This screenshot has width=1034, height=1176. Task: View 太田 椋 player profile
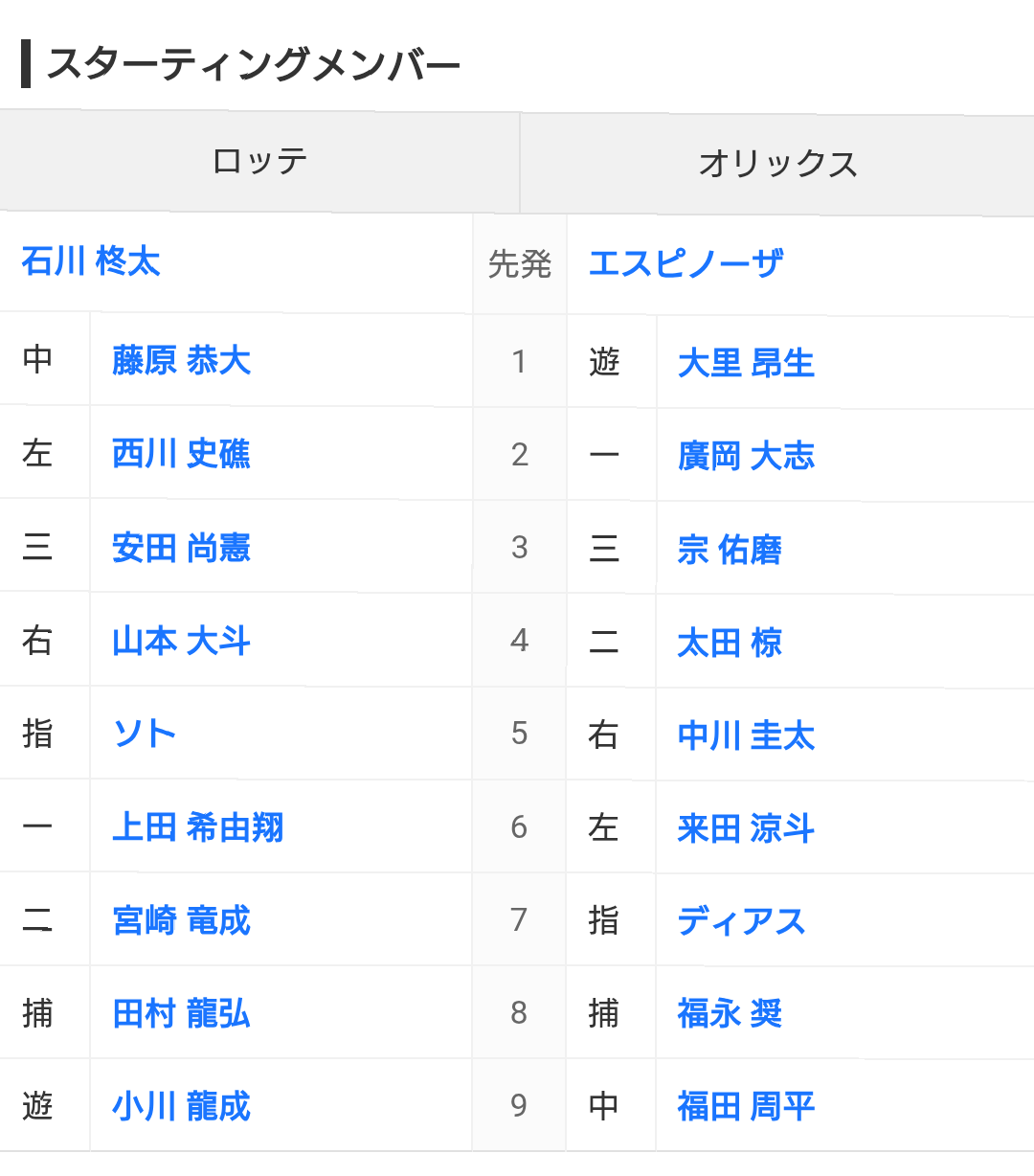[x=730, y=643]
